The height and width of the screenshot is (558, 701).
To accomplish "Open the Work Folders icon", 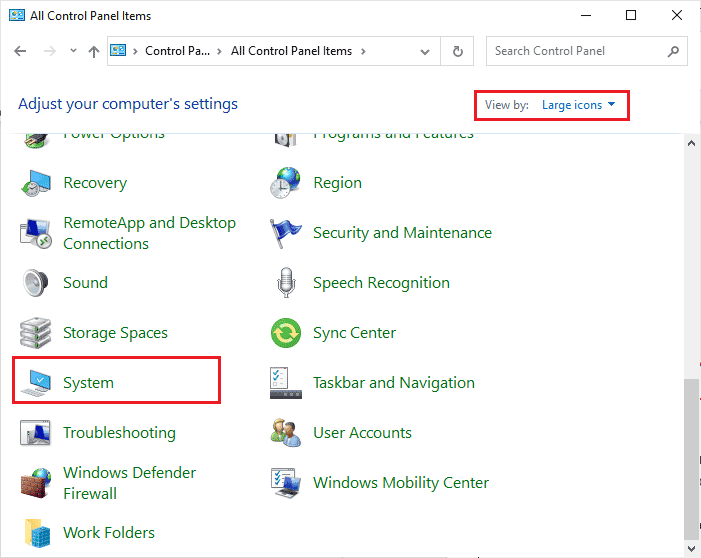I will tap(38, 533).
